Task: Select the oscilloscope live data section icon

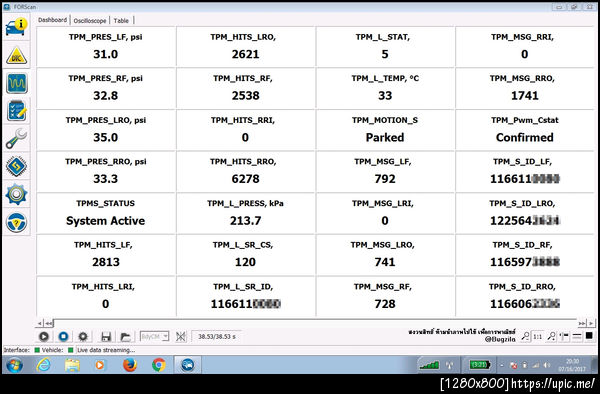Action: click(16, 83)
